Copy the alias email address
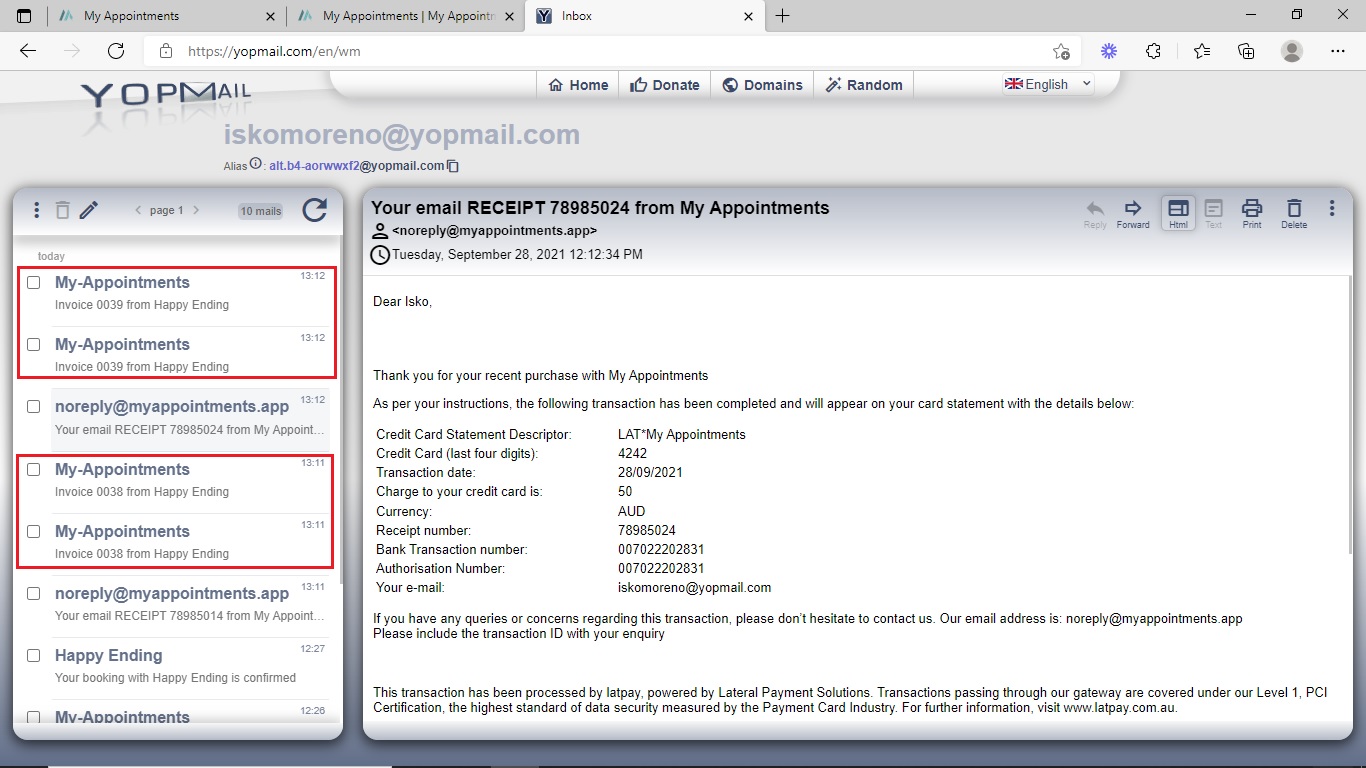The height and width of the screenshot is (768, 1366). (x=453, y=166)
